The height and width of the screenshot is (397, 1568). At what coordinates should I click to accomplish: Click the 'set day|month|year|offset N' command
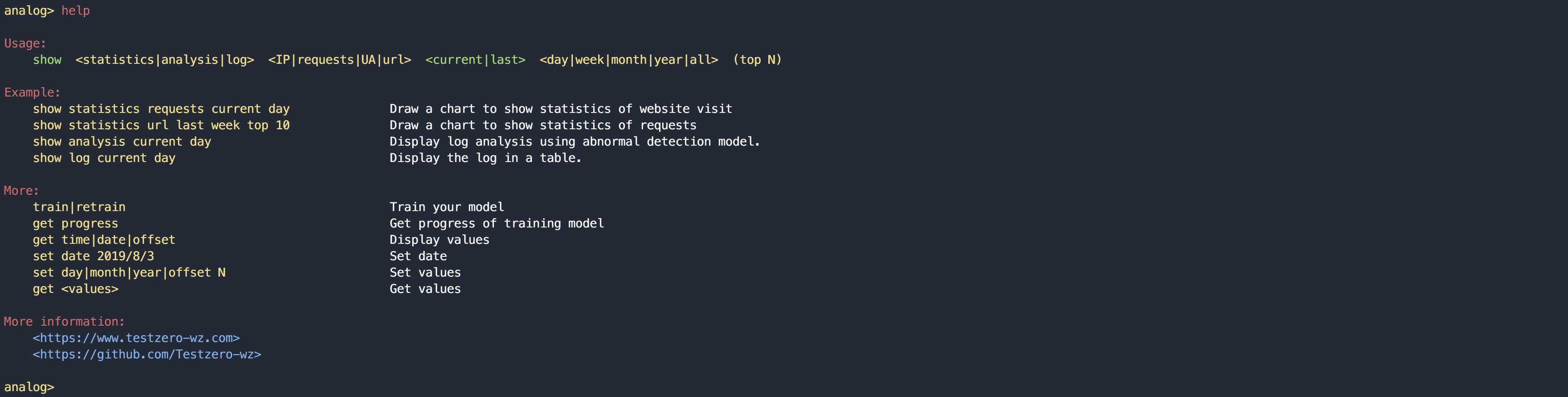(x=129, y=273)
